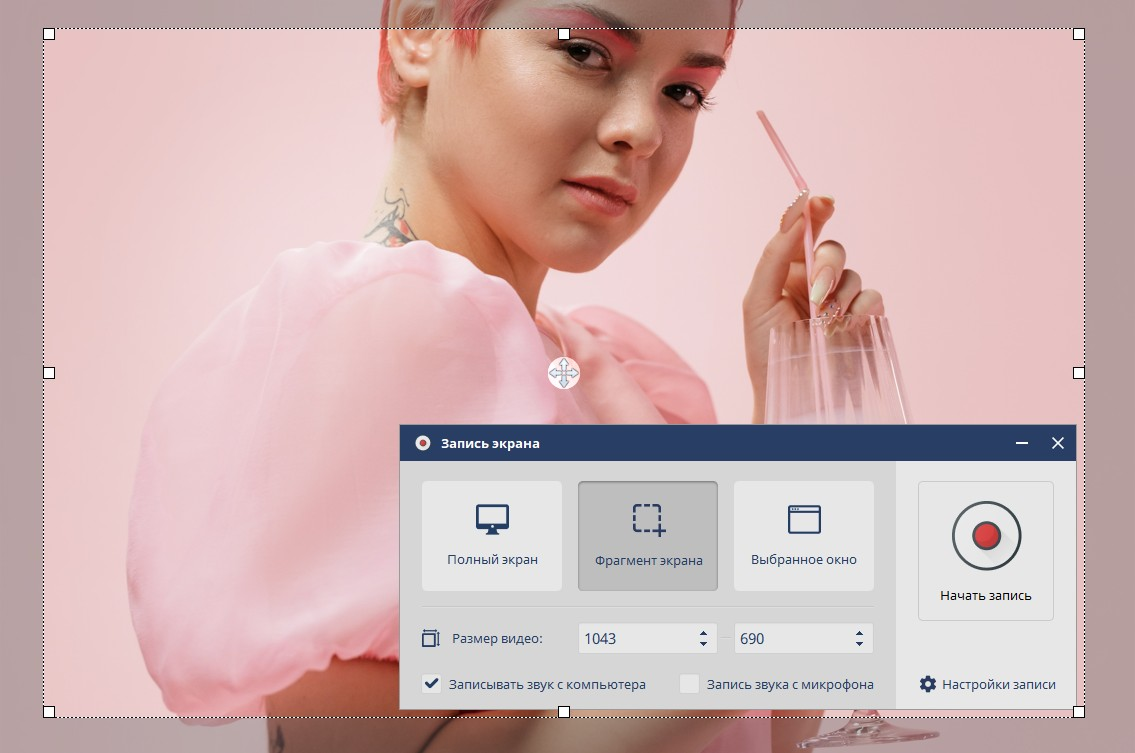Screen dimensions: 1135x753
Task: Decrease video height with the down arrow
Action: click(859, 644)
